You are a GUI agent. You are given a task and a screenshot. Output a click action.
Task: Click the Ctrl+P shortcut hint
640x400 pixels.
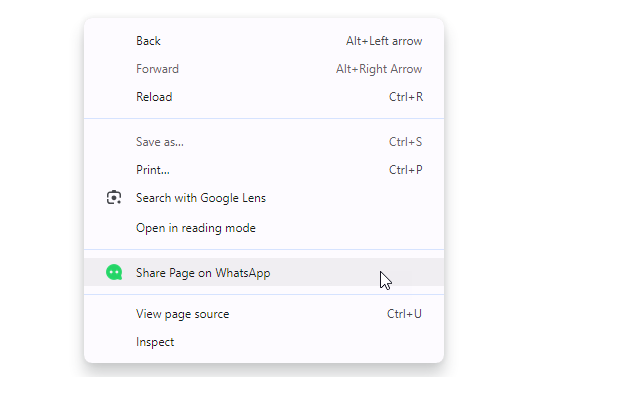point(405,170)
